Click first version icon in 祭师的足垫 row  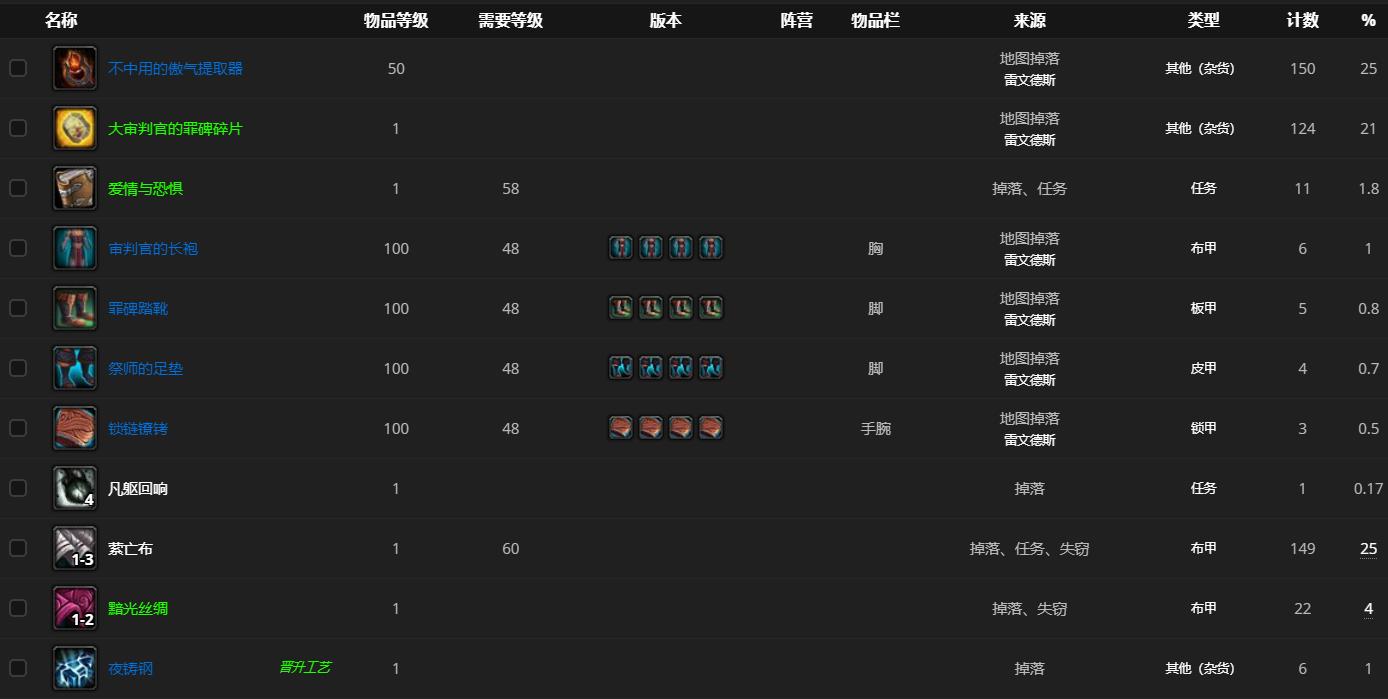pyautogui.click(x=621, y=368)
